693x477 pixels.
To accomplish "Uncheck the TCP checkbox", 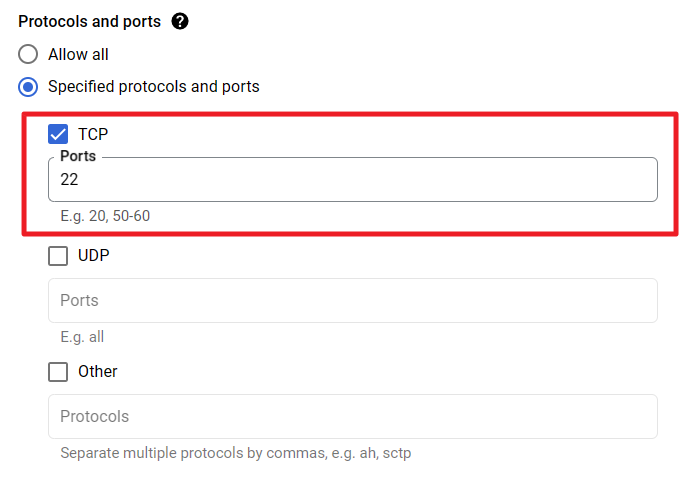I will tap(58, 133).
